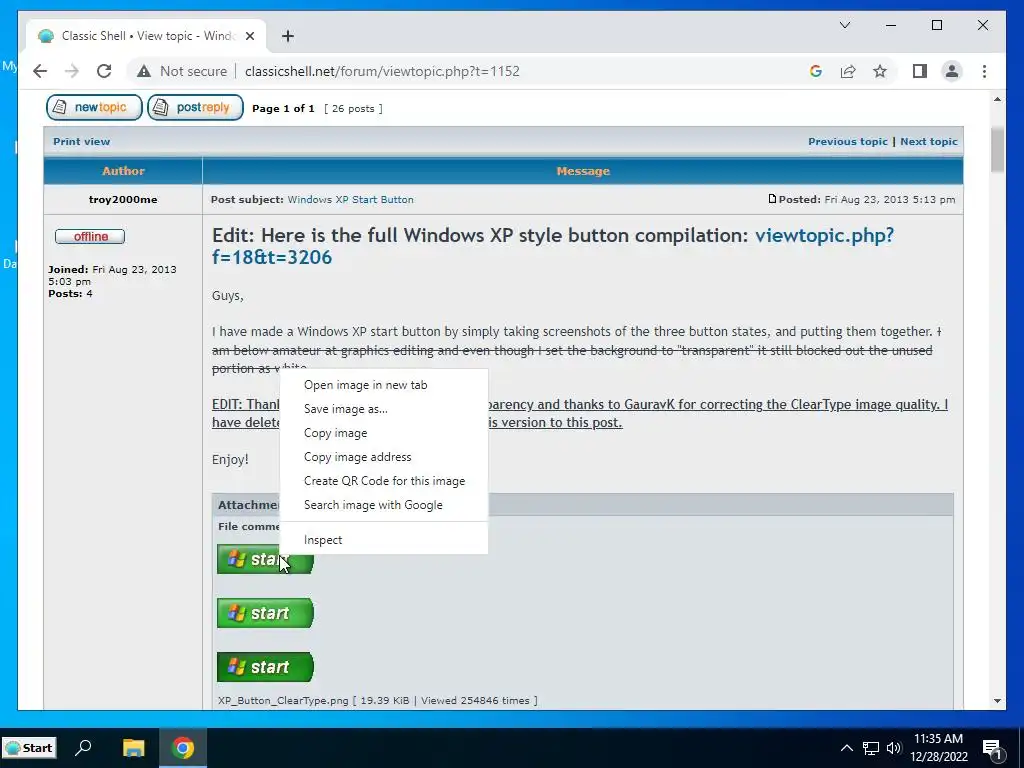Viewport: 1024px width, 768px height.
Task: Open the Print view link
Action: tap(82, 141)
